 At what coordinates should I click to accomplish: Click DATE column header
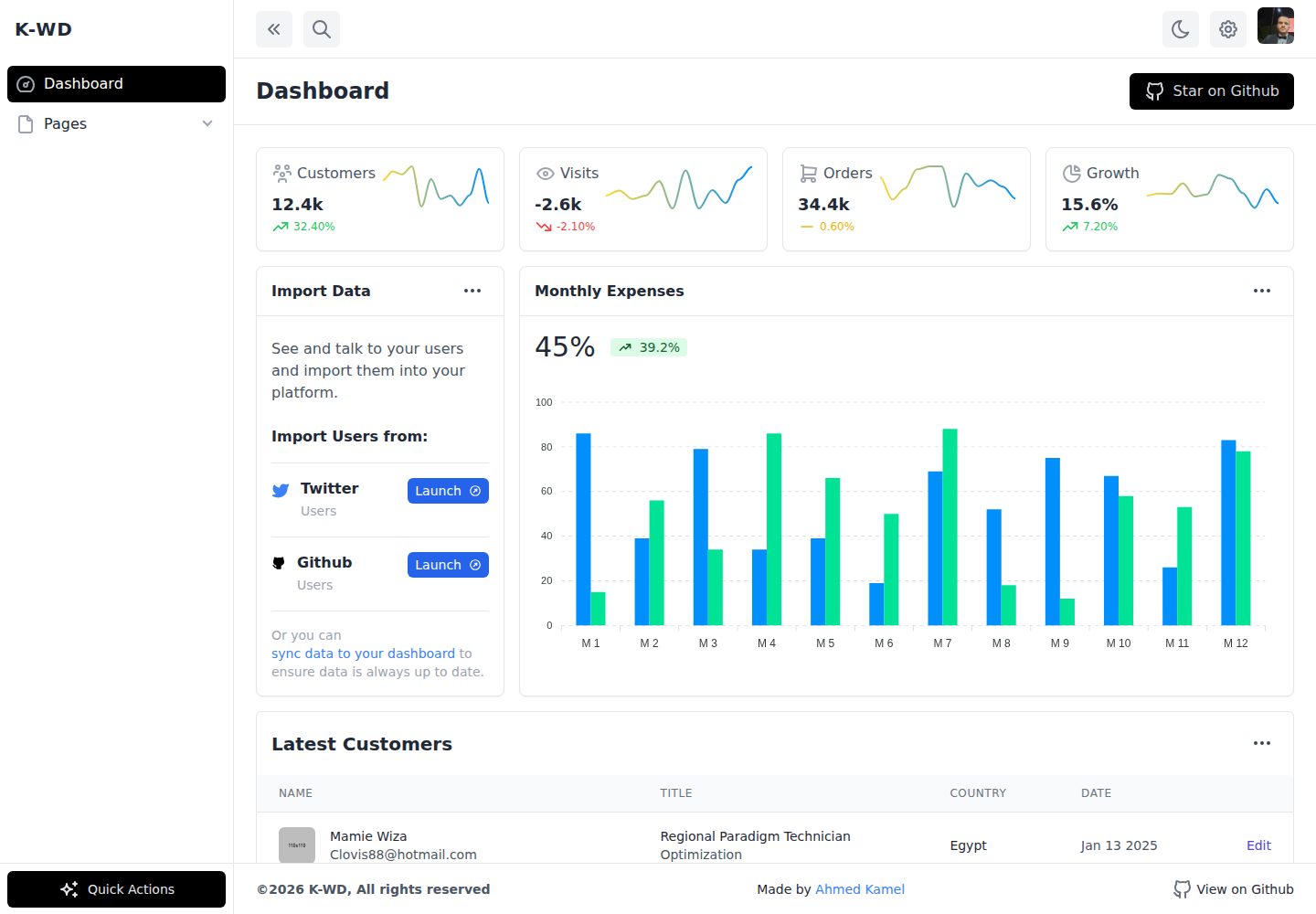point(1096,793)
